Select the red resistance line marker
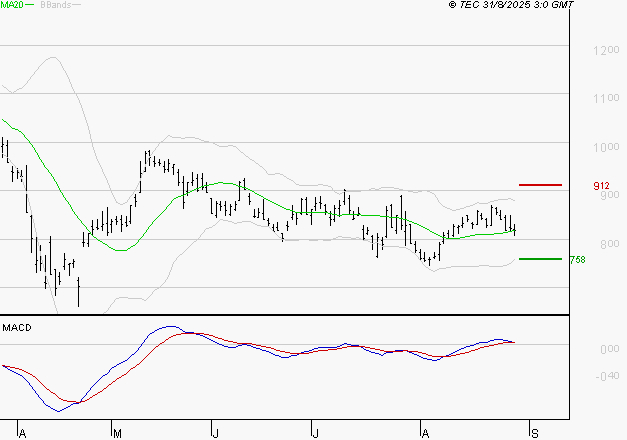This screenshot has height=440, width=627. (540, 185)
